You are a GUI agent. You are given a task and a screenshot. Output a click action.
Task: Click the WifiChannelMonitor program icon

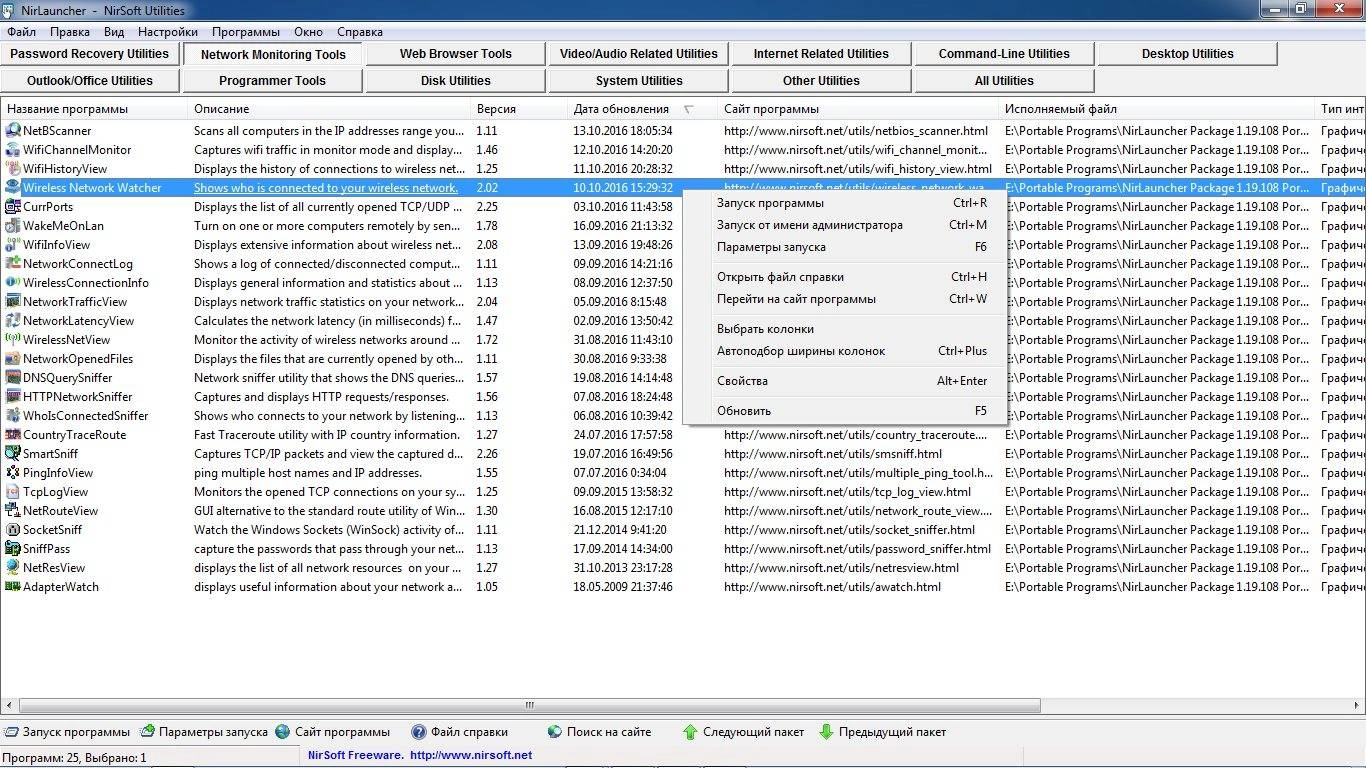click(x=13, y=149)
